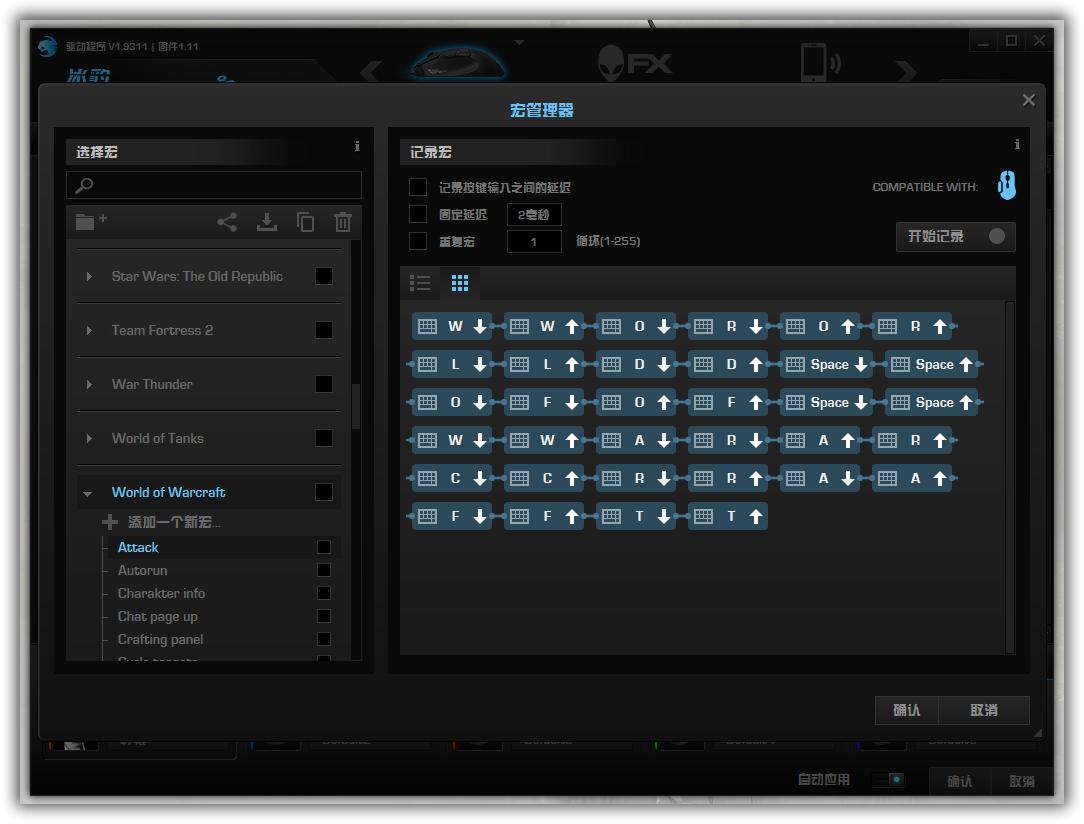1084x824 pixels.
Task: Check the Attack macro box
Action: [324, 547]
